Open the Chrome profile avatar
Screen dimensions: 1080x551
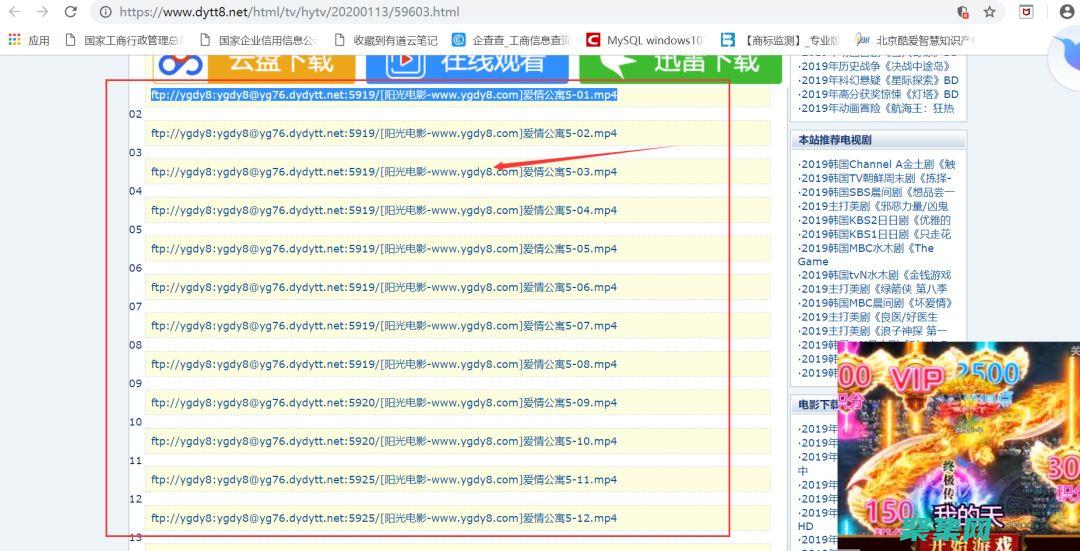1067,12
